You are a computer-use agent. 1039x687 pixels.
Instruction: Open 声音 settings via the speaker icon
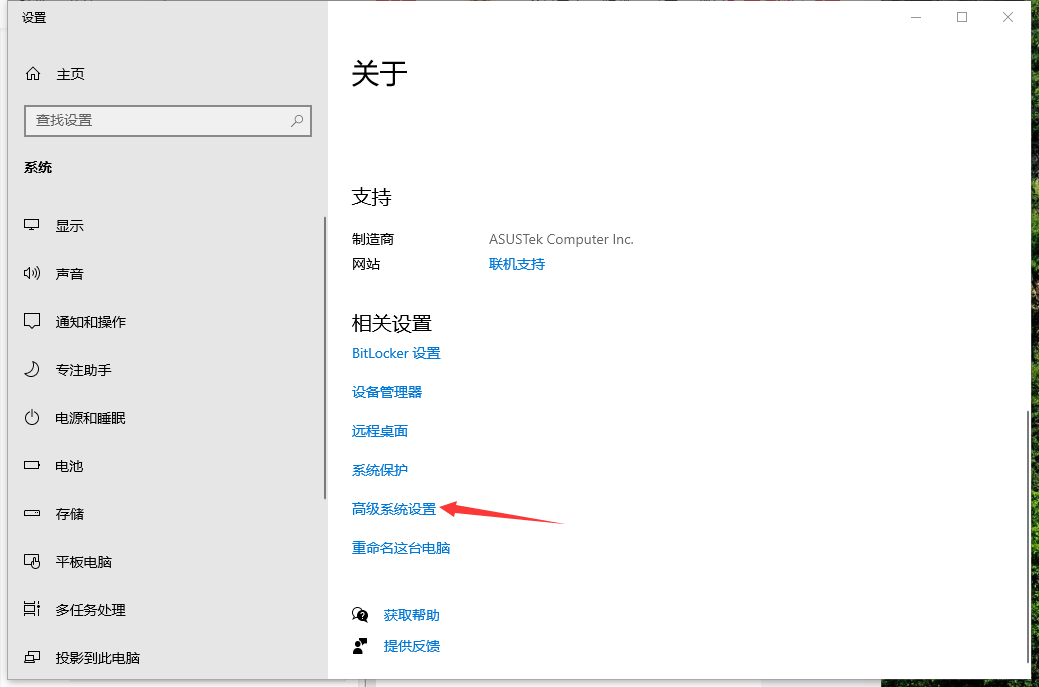coord(33,273)
